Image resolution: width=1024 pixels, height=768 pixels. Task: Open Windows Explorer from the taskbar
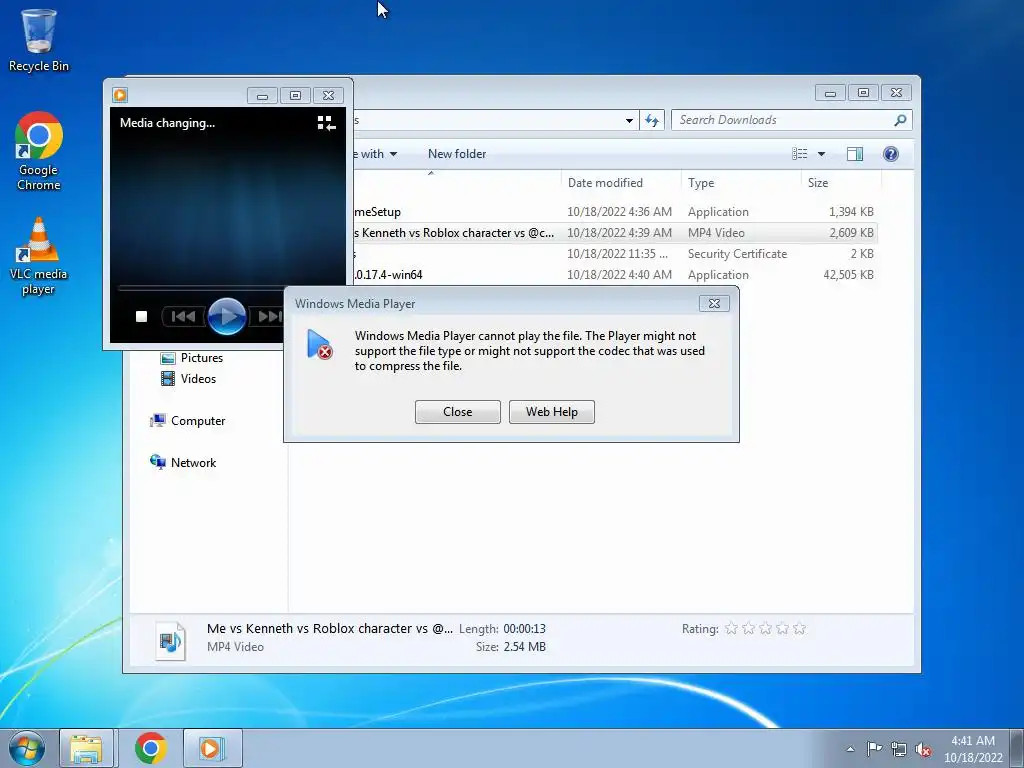[86, 748]
